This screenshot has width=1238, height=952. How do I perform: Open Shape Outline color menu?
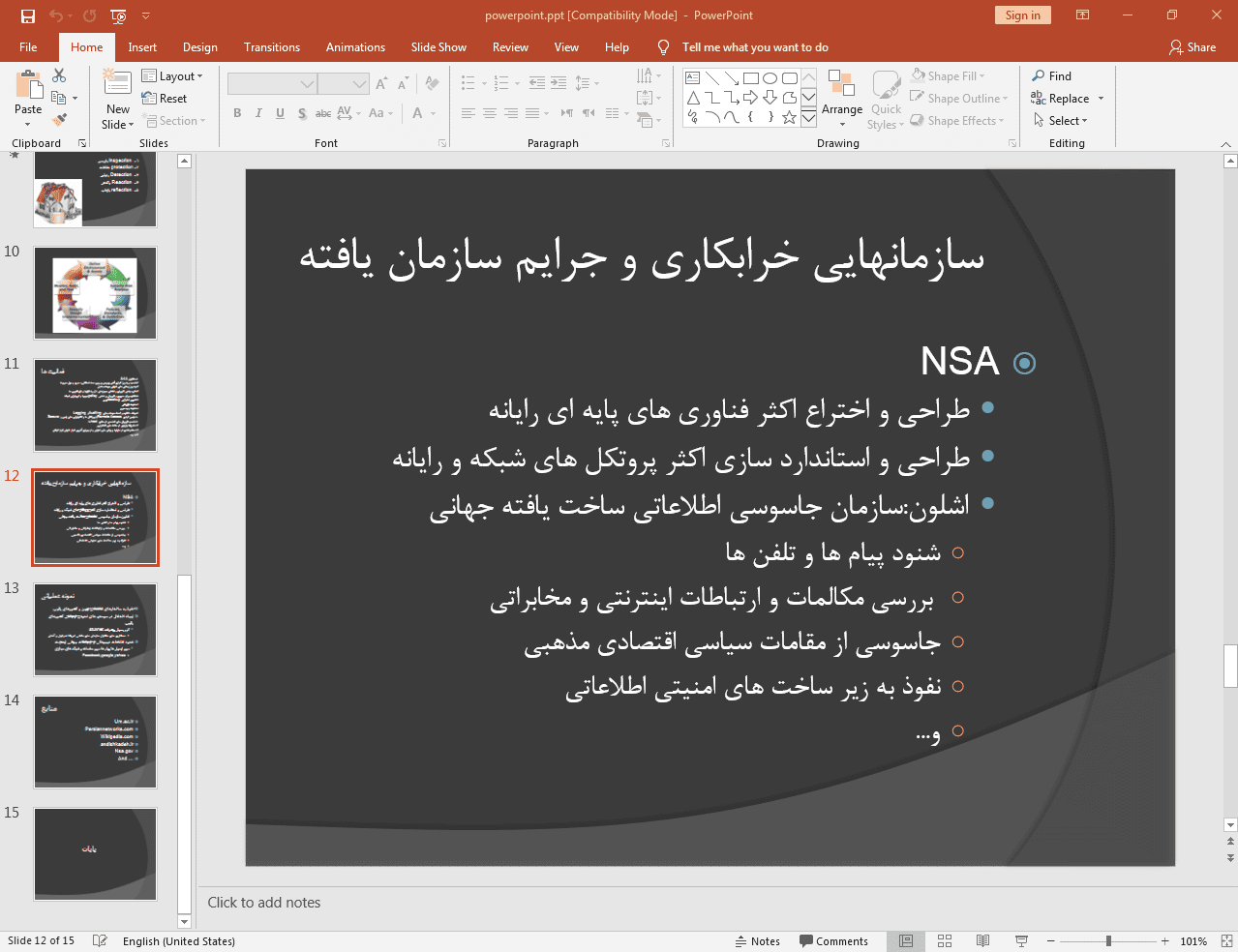pos(958,98)
